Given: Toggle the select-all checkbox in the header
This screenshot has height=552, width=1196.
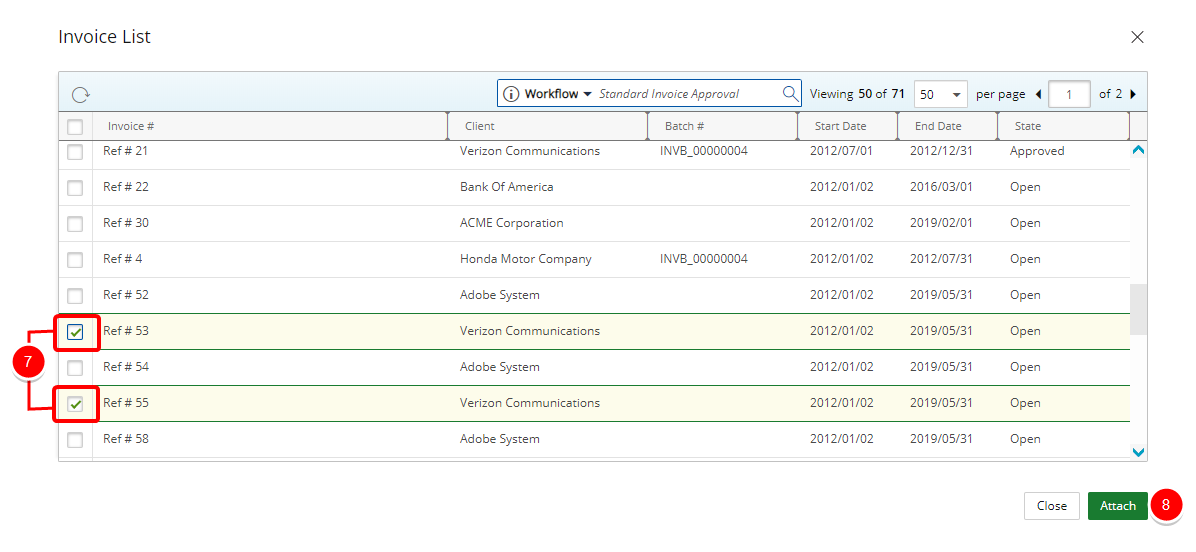Looking at the screenshot, I should 75,127.
